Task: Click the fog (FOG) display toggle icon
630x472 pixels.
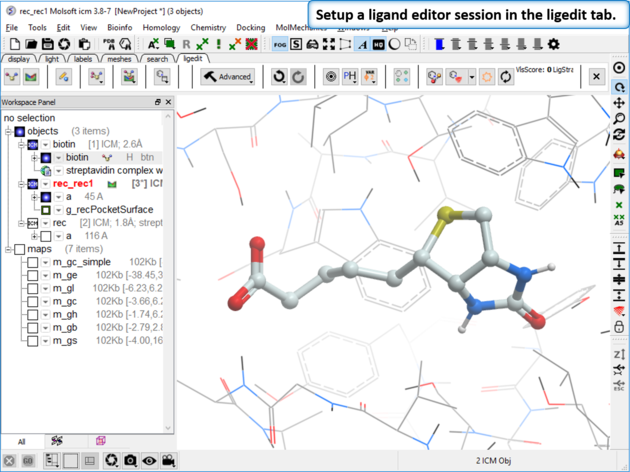Action: point(279,44)
